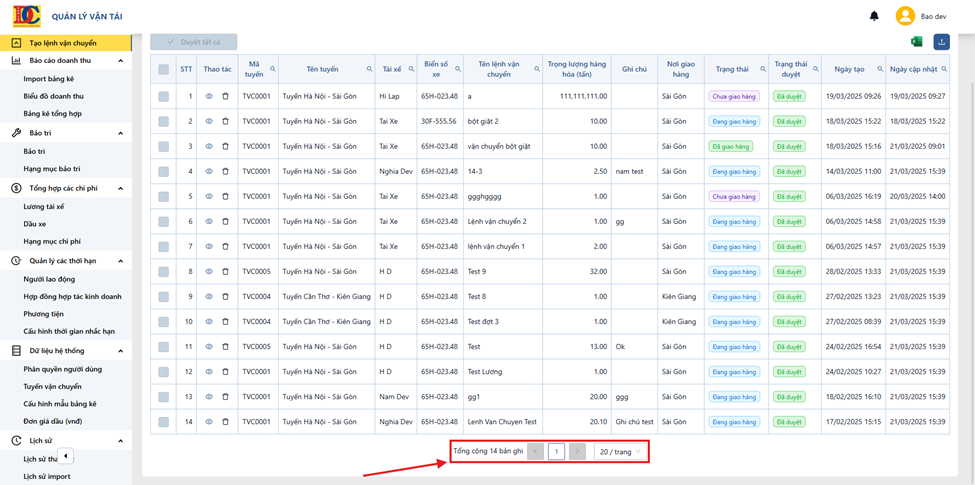The width and height of the screenshot is (975, 485).
Task: View details of row 1 eye icon
Action: tap(209, 96)
